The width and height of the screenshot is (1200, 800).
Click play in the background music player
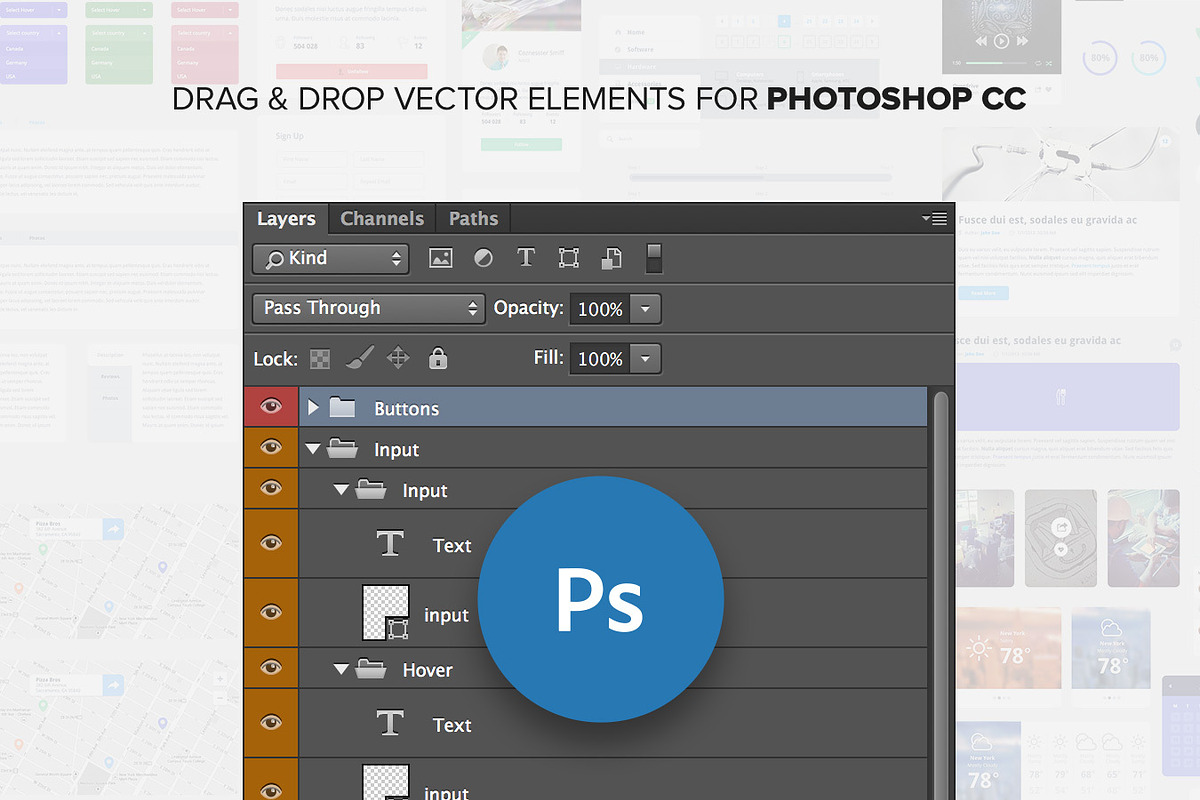click(x=1002, y=41)
